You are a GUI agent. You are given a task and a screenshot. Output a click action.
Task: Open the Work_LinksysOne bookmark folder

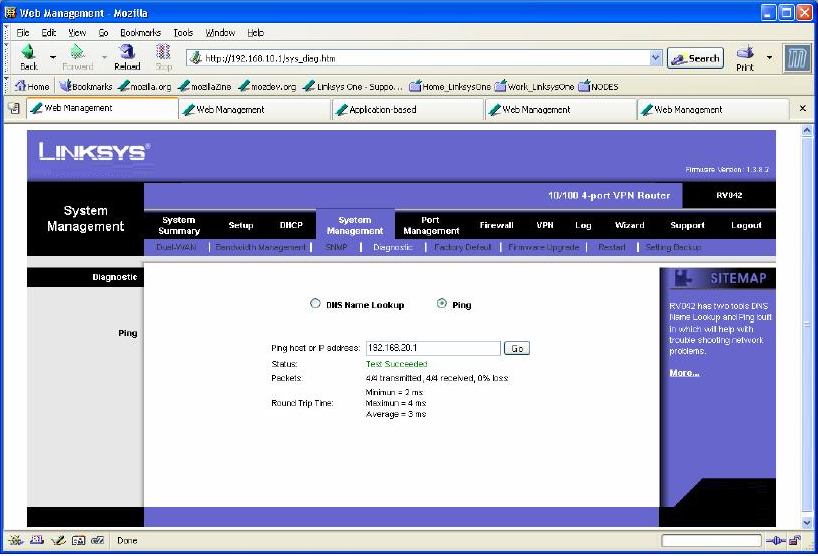pyautogui.click(x=534, y=86)
